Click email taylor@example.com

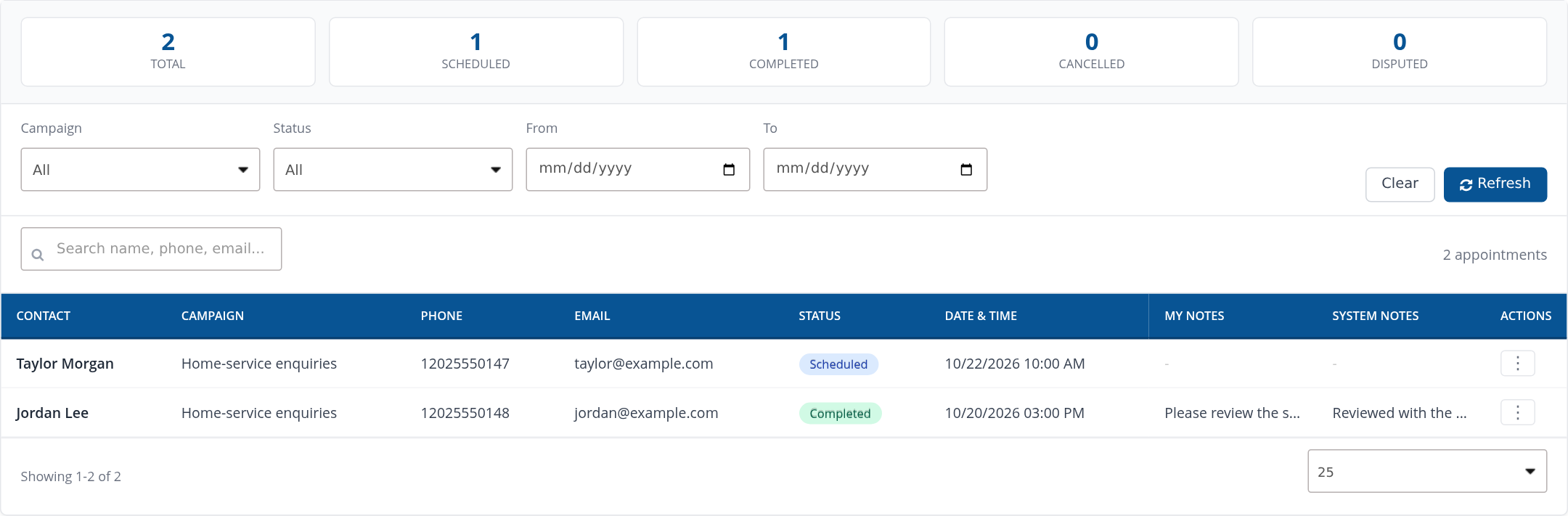click(644, 364)
